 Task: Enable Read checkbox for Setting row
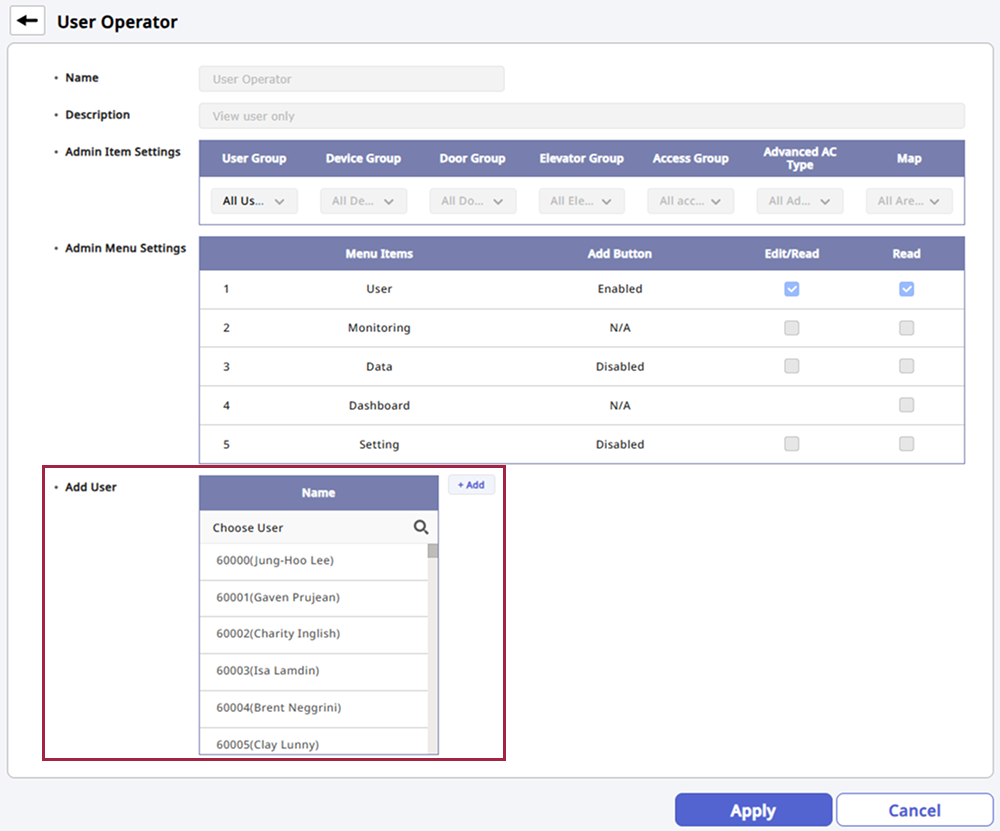click(906, 444)
